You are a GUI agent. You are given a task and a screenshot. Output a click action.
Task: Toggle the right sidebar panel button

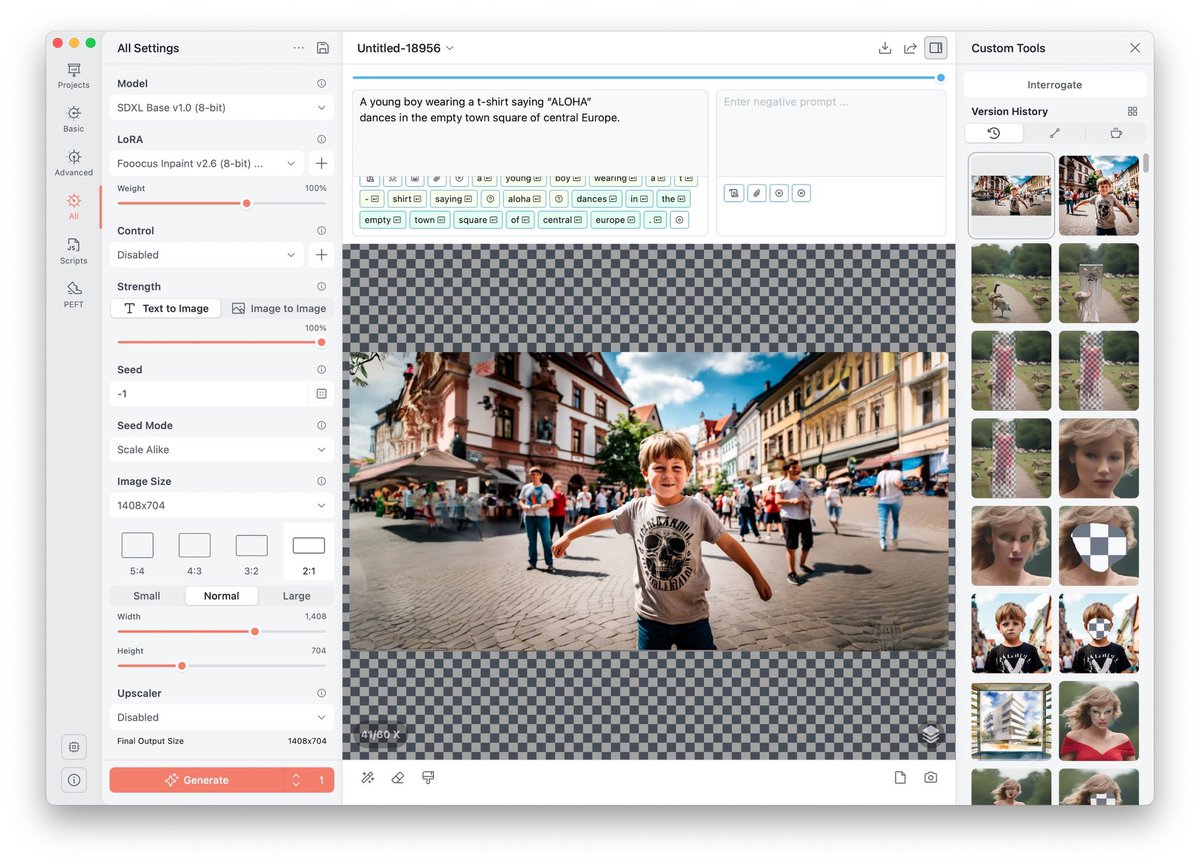click(936, 48)
